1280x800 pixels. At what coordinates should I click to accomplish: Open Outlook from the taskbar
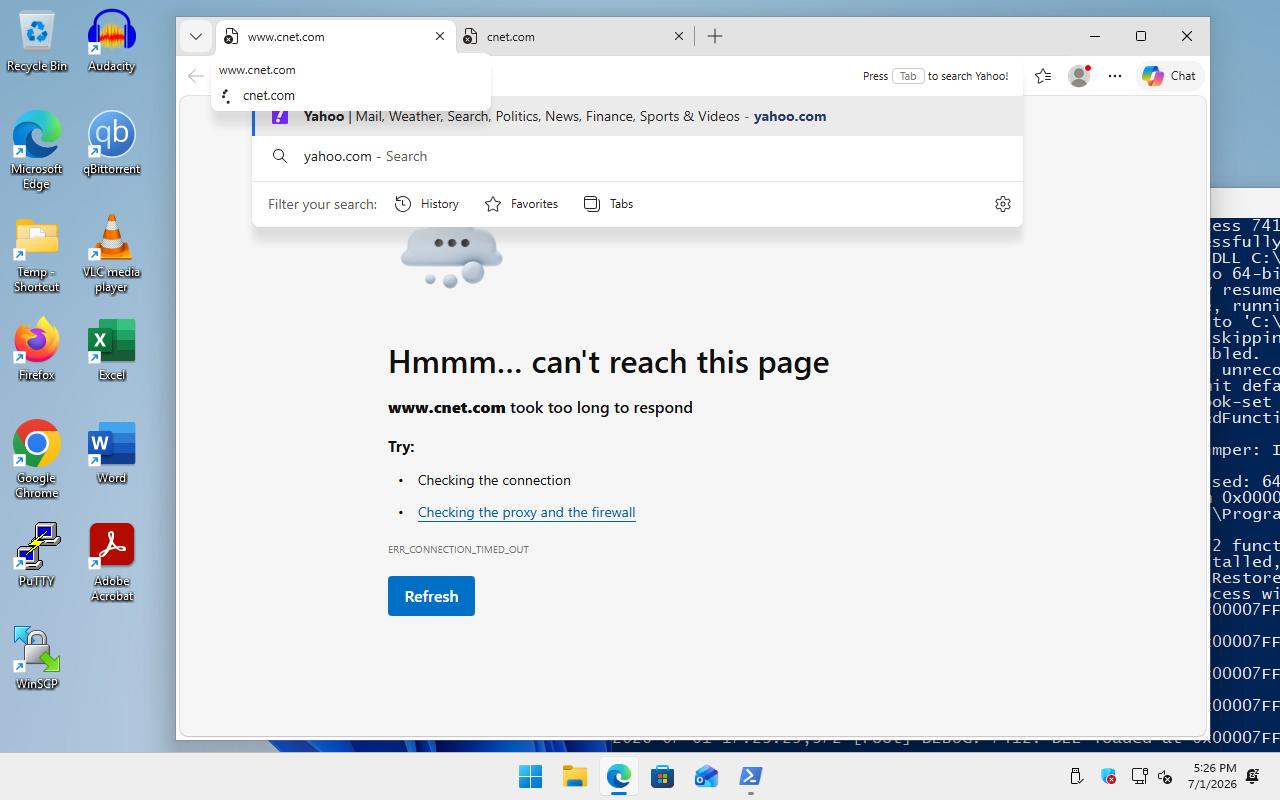point(706,776)
